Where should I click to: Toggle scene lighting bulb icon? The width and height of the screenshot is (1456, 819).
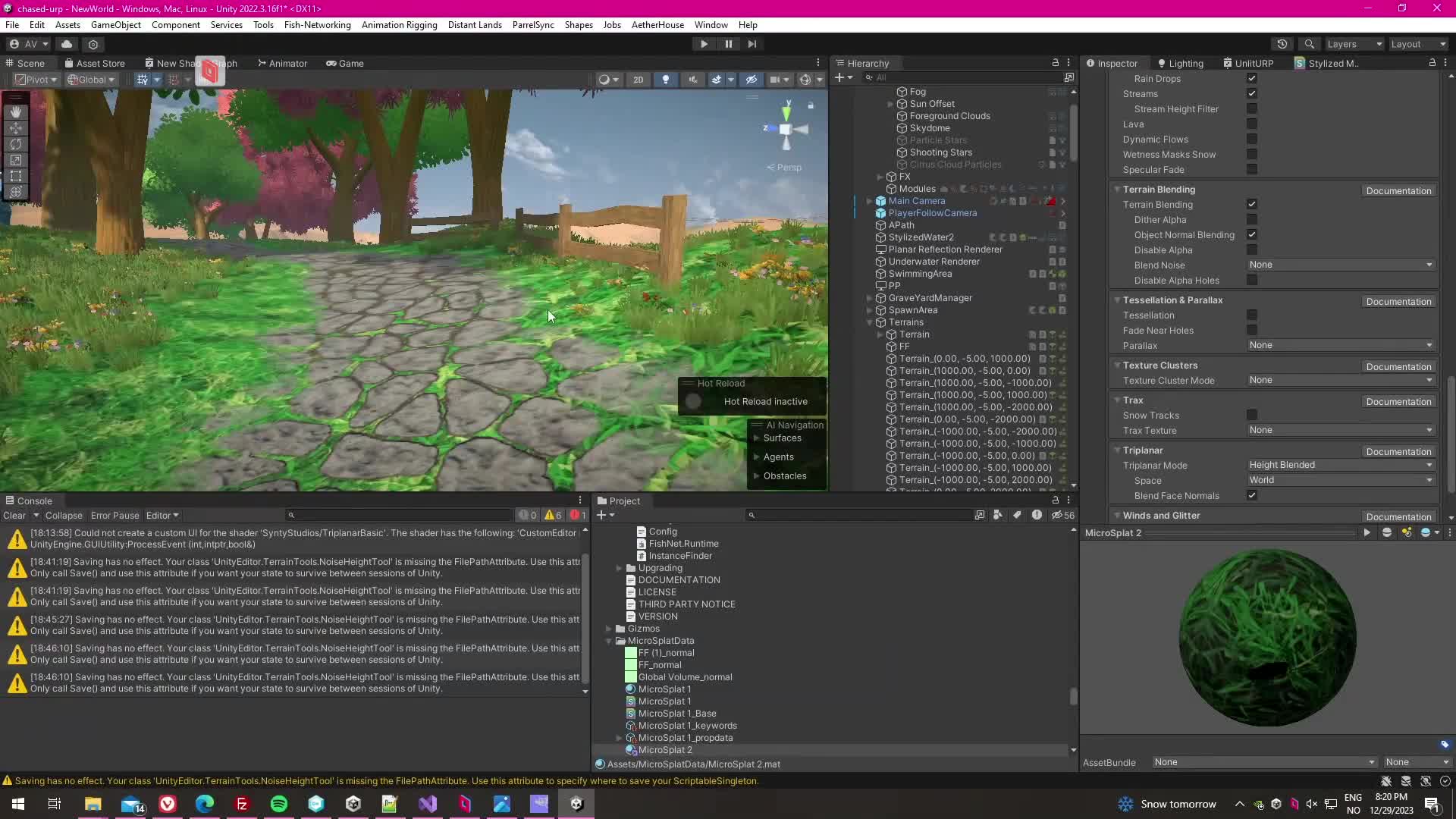(x=665, y=80)
